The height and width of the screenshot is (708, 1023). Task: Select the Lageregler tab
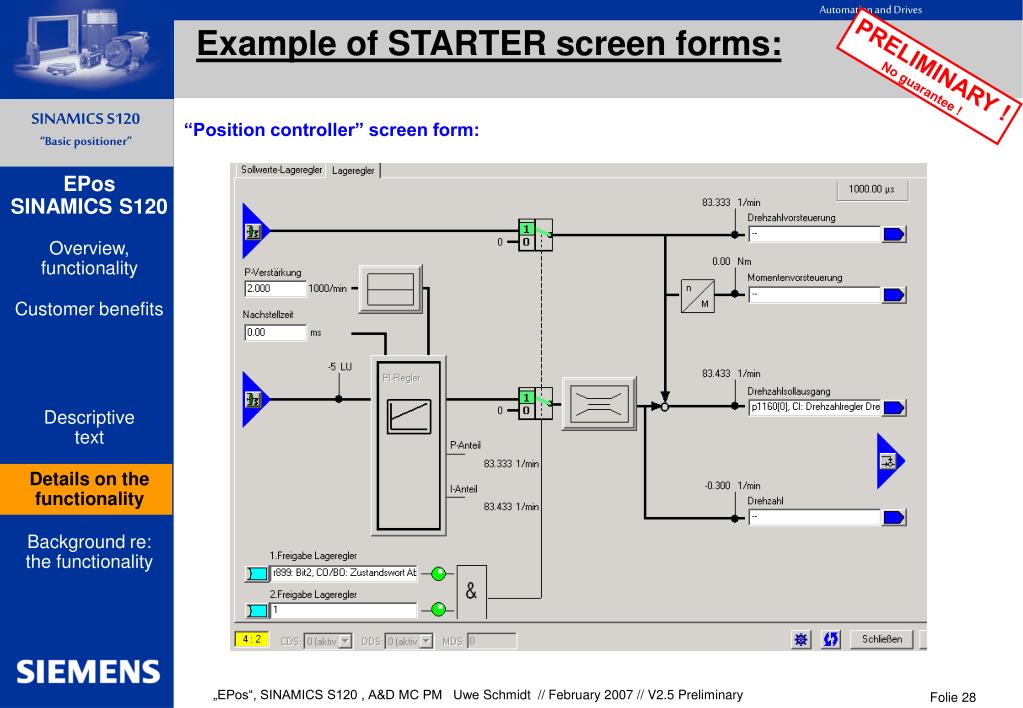[x=353, y=170]
